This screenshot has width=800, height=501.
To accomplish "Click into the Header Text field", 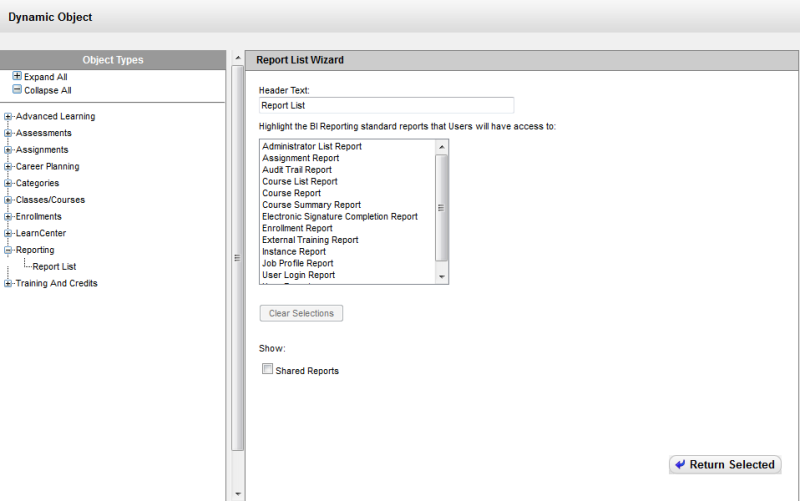I will 386,105.
